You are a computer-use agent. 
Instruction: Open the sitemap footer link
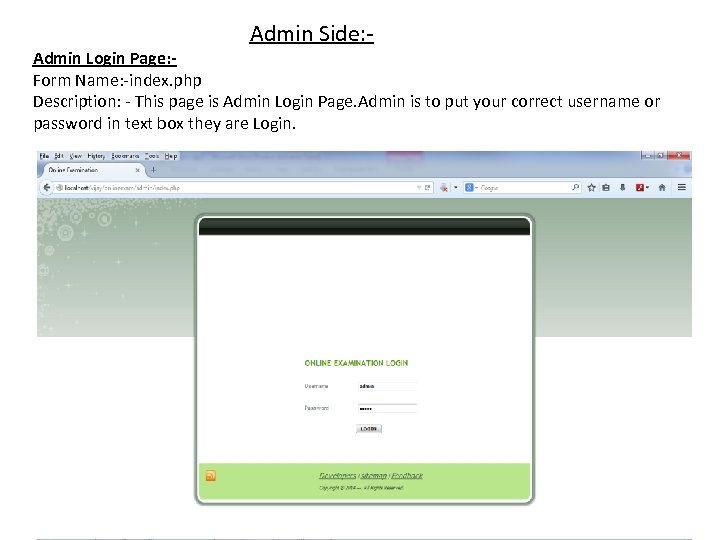(x=374, y=476)
